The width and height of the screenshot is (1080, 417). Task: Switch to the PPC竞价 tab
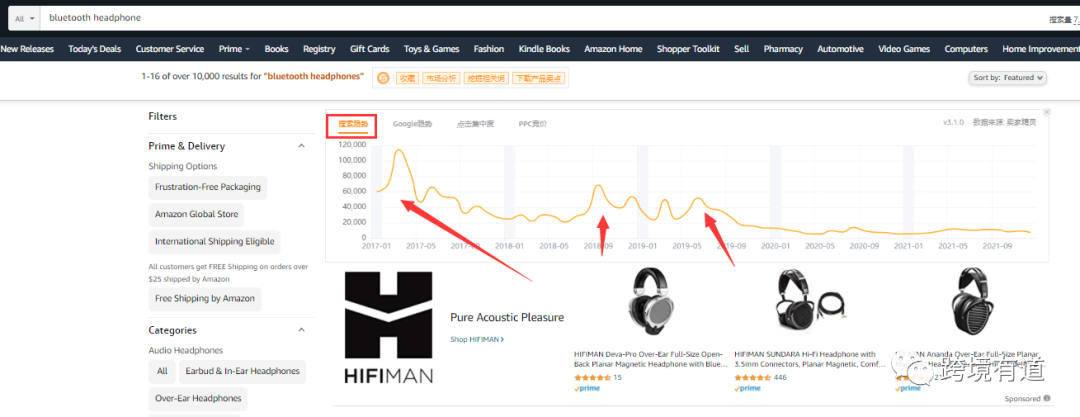click(532, 124)
